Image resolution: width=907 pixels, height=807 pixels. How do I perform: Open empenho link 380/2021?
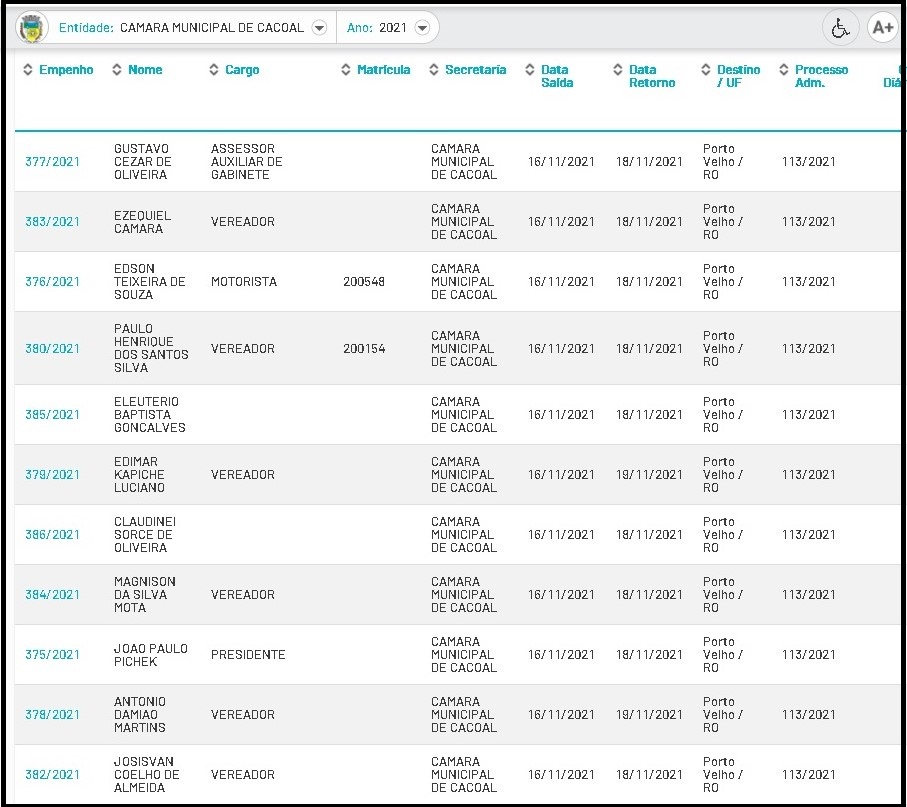(52, 349)
